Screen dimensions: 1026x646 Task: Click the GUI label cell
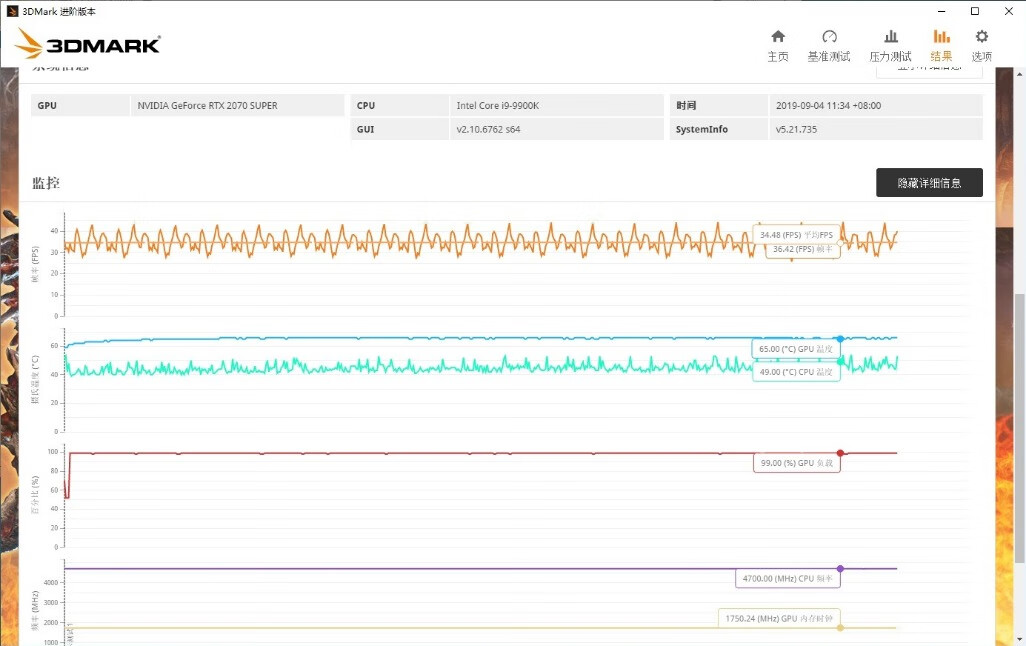[399, 129]
